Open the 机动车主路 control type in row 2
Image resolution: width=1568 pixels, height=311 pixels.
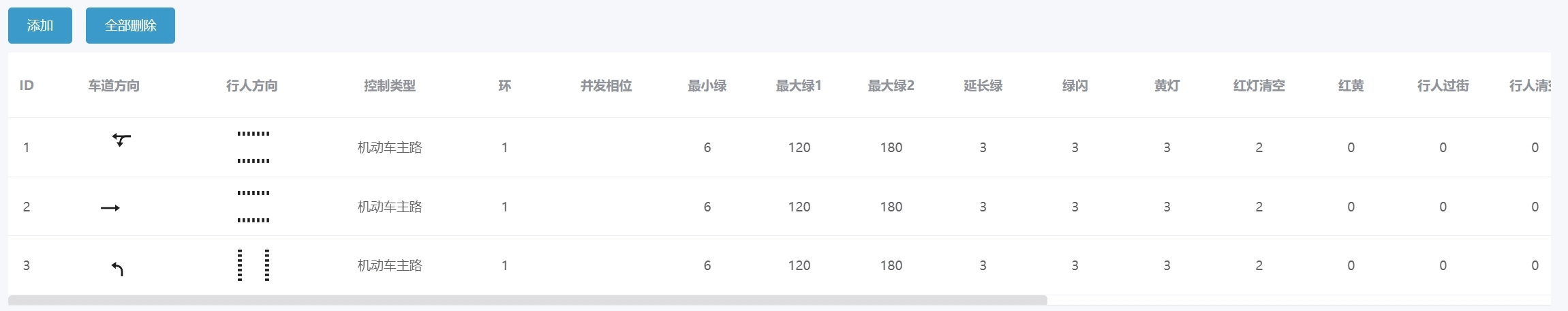[390, 207]
